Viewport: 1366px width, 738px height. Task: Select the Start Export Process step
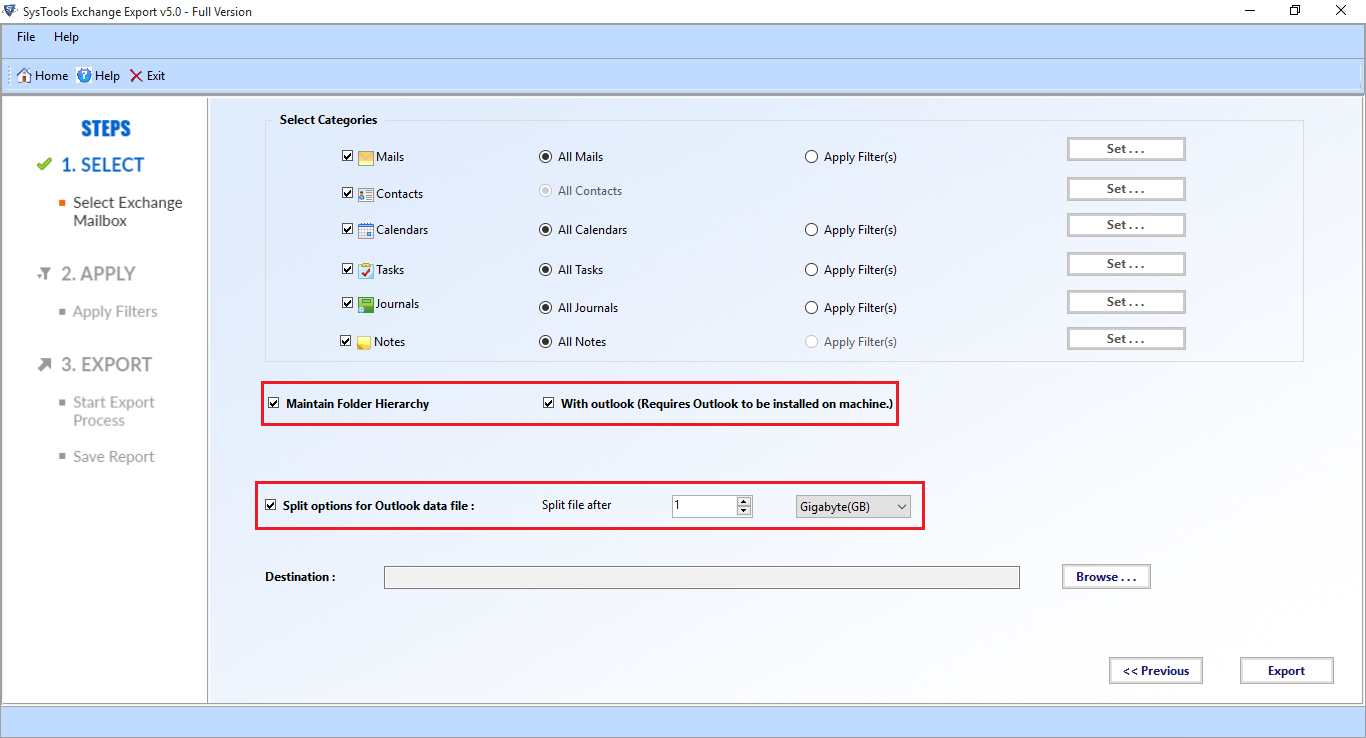(113, 411)
